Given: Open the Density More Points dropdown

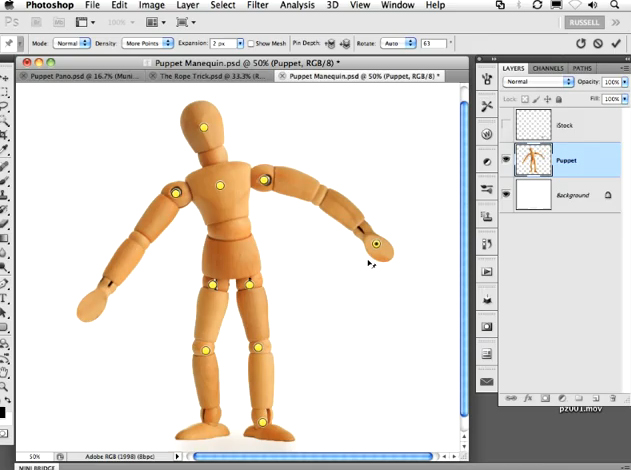Looking at the screenshot, I should pos(147,44).
